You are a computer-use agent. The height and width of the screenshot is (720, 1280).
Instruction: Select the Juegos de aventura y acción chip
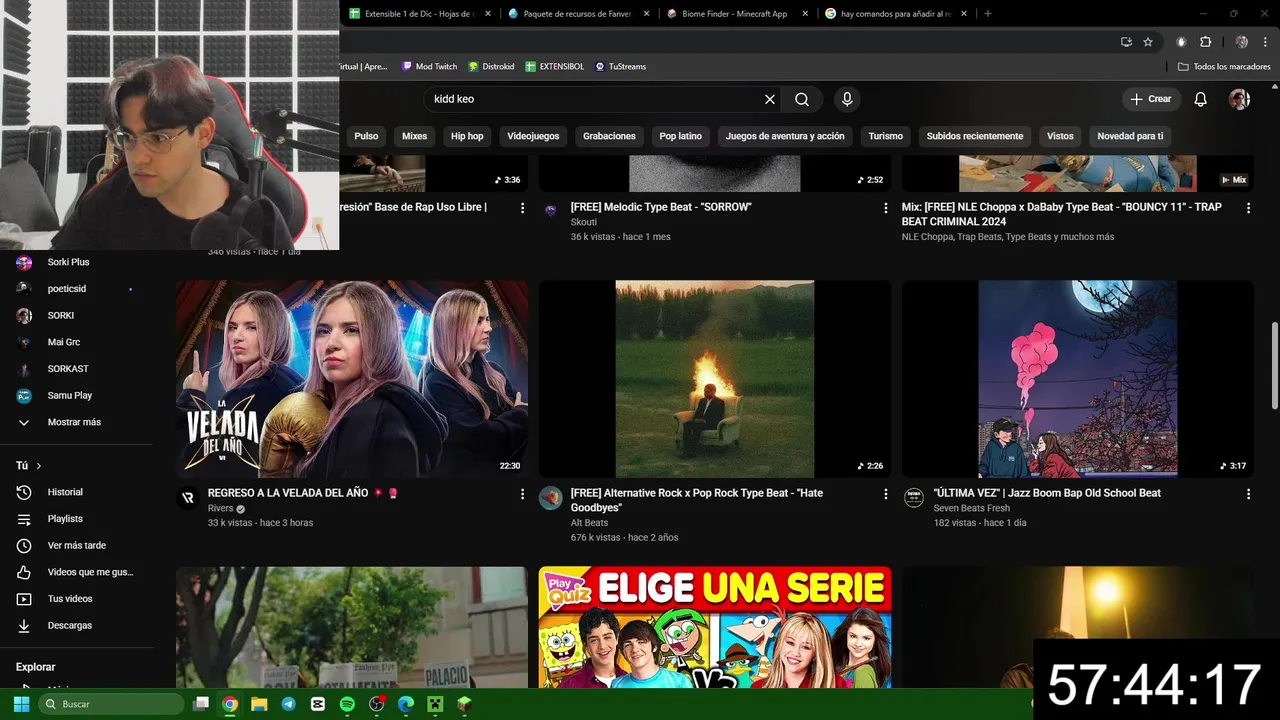coord(785,136)
